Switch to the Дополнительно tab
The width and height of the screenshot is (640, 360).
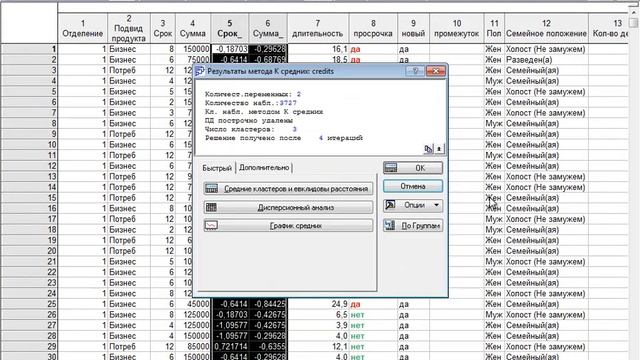point(264,168)
